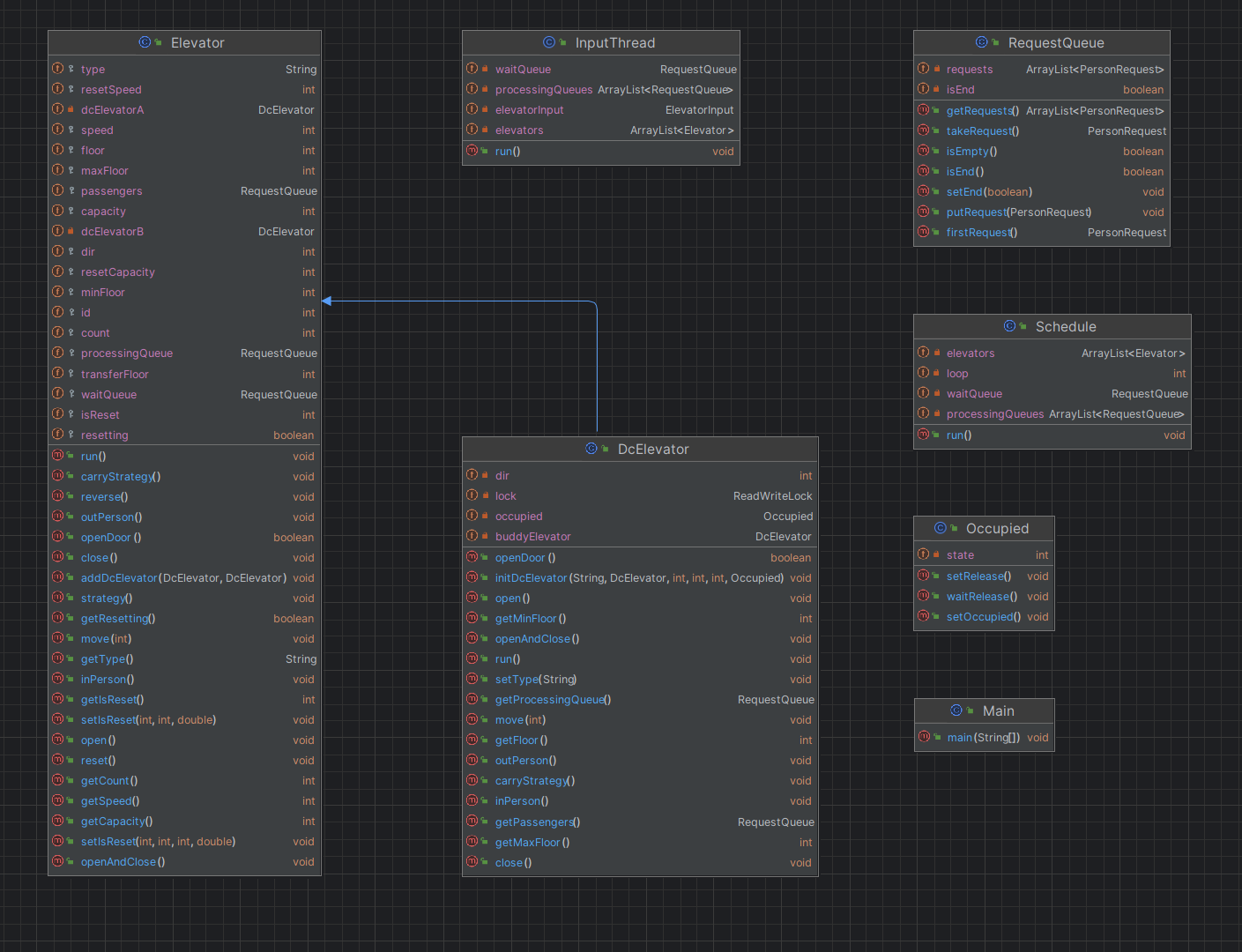Screen dimensions: 1242x952
Task: Select the processingQueues field in Schedule
Action: pos(1052,414)
